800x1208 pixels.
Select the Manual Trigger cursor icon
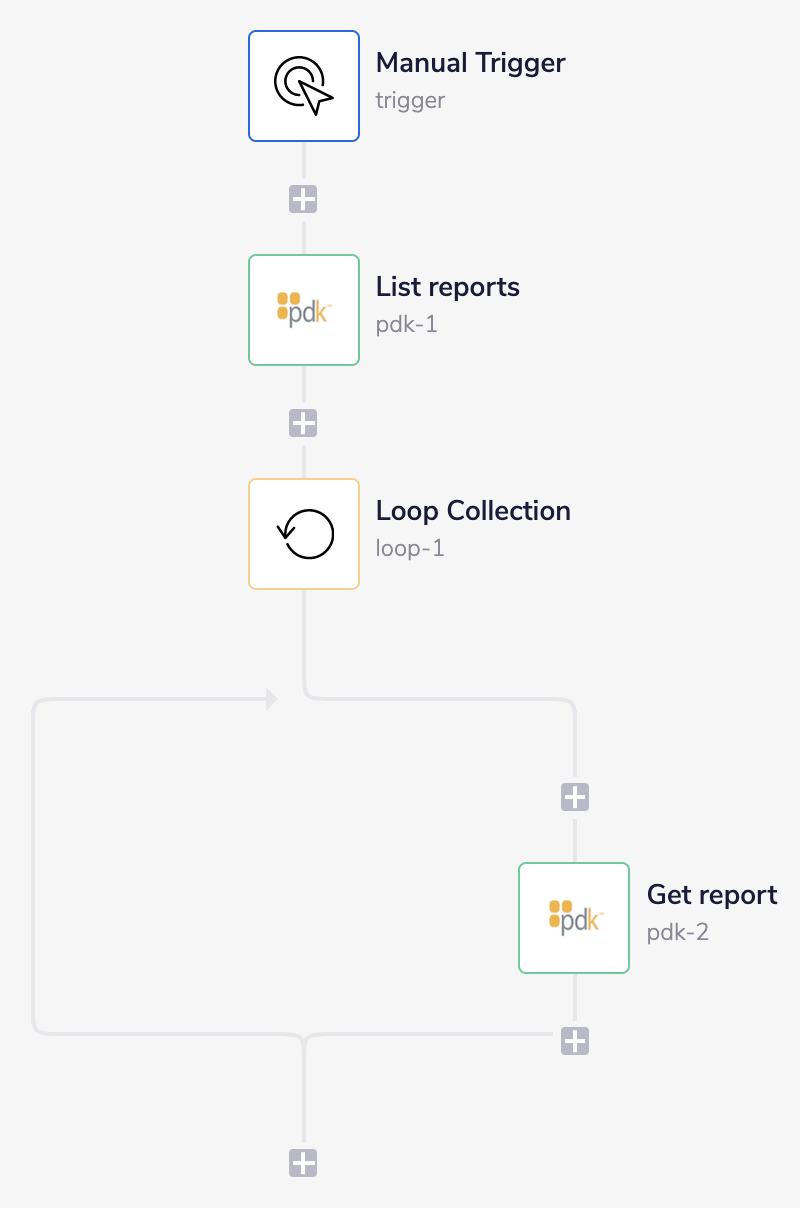303,85
